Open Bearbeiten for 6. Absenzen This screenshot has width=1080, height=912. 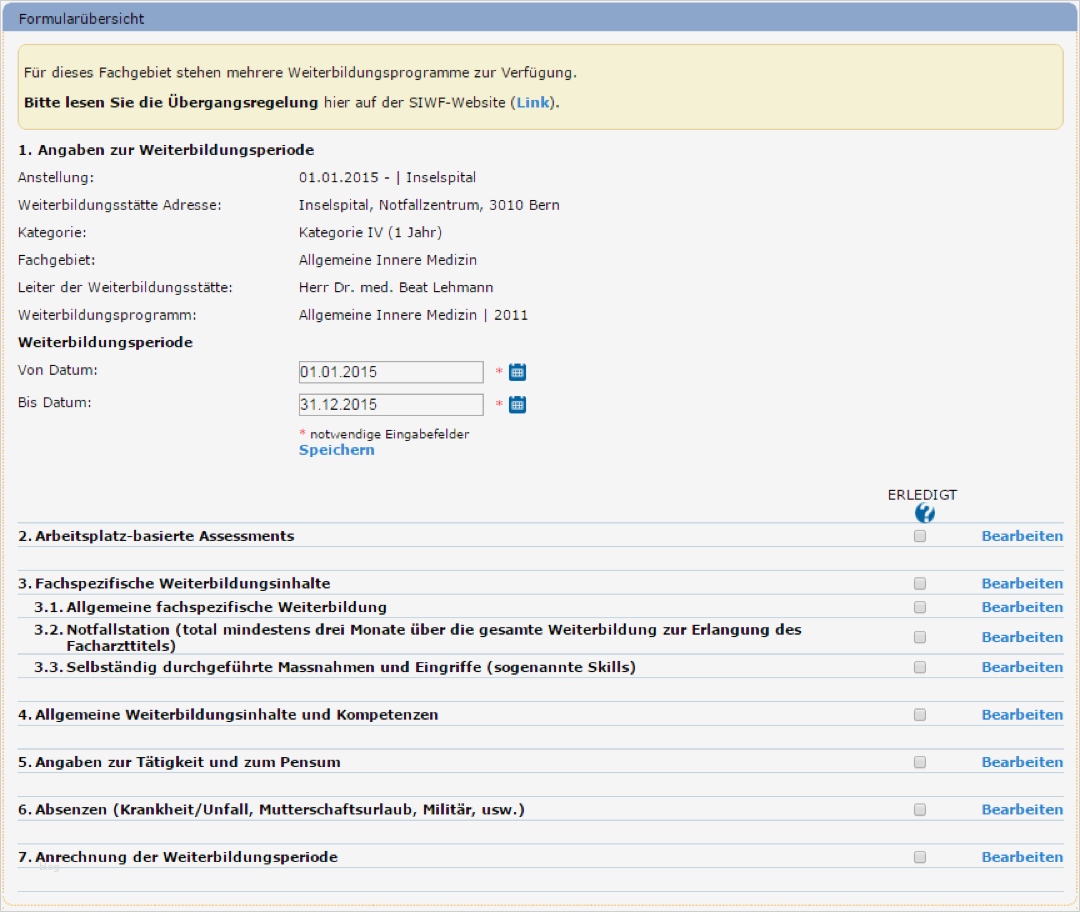click(x=1022, y=809)
